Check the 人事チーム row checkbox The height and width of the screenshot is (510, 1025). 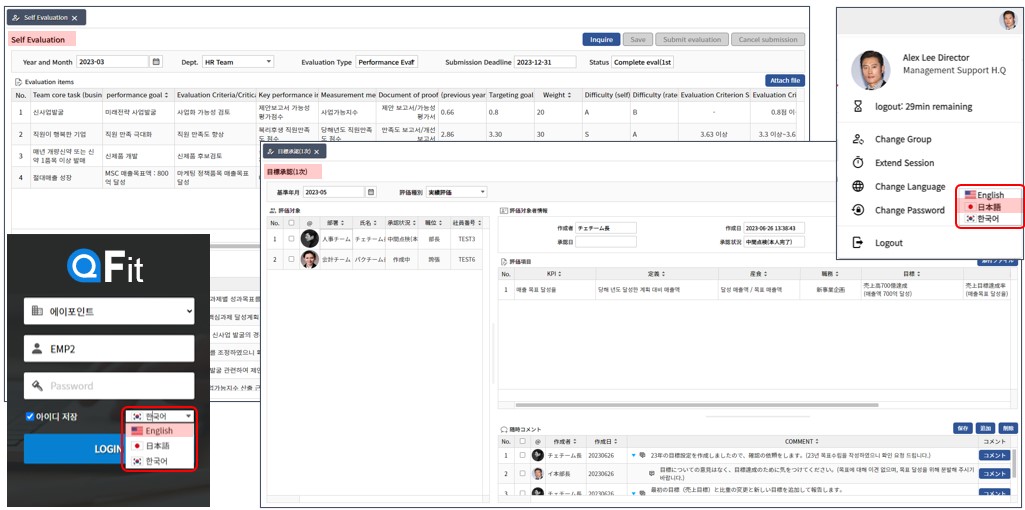[x=291, y=239]
